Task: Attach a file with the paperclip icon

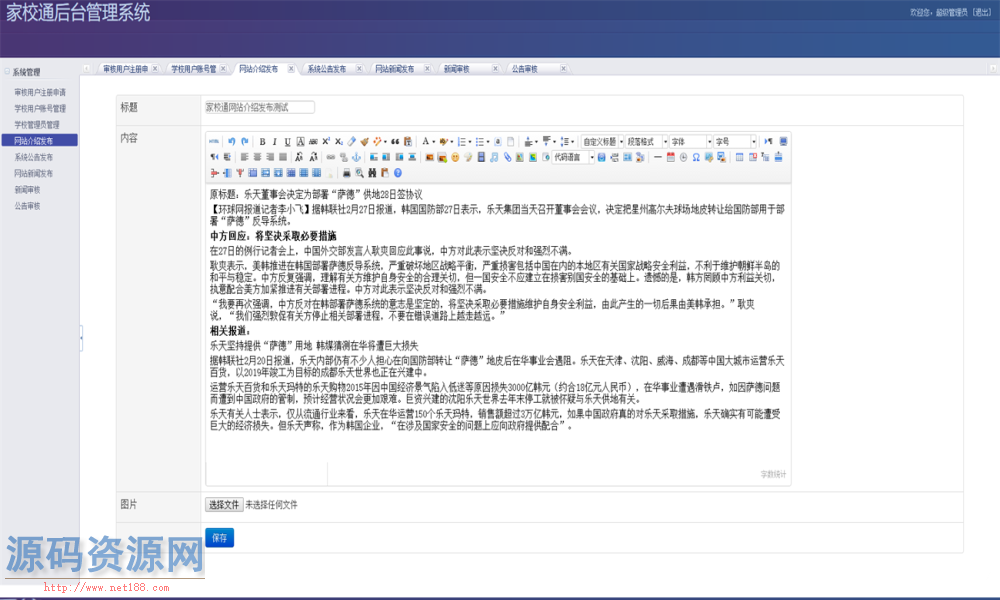Action: (x=508, y=157)
